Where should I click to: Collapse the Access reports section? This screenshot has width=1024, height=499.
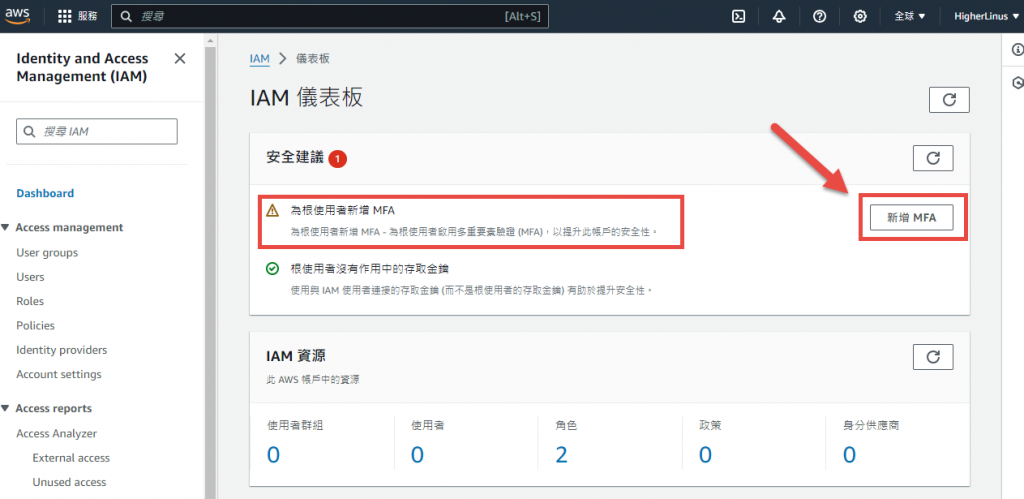pyautogui.click(x=5, y=408)
